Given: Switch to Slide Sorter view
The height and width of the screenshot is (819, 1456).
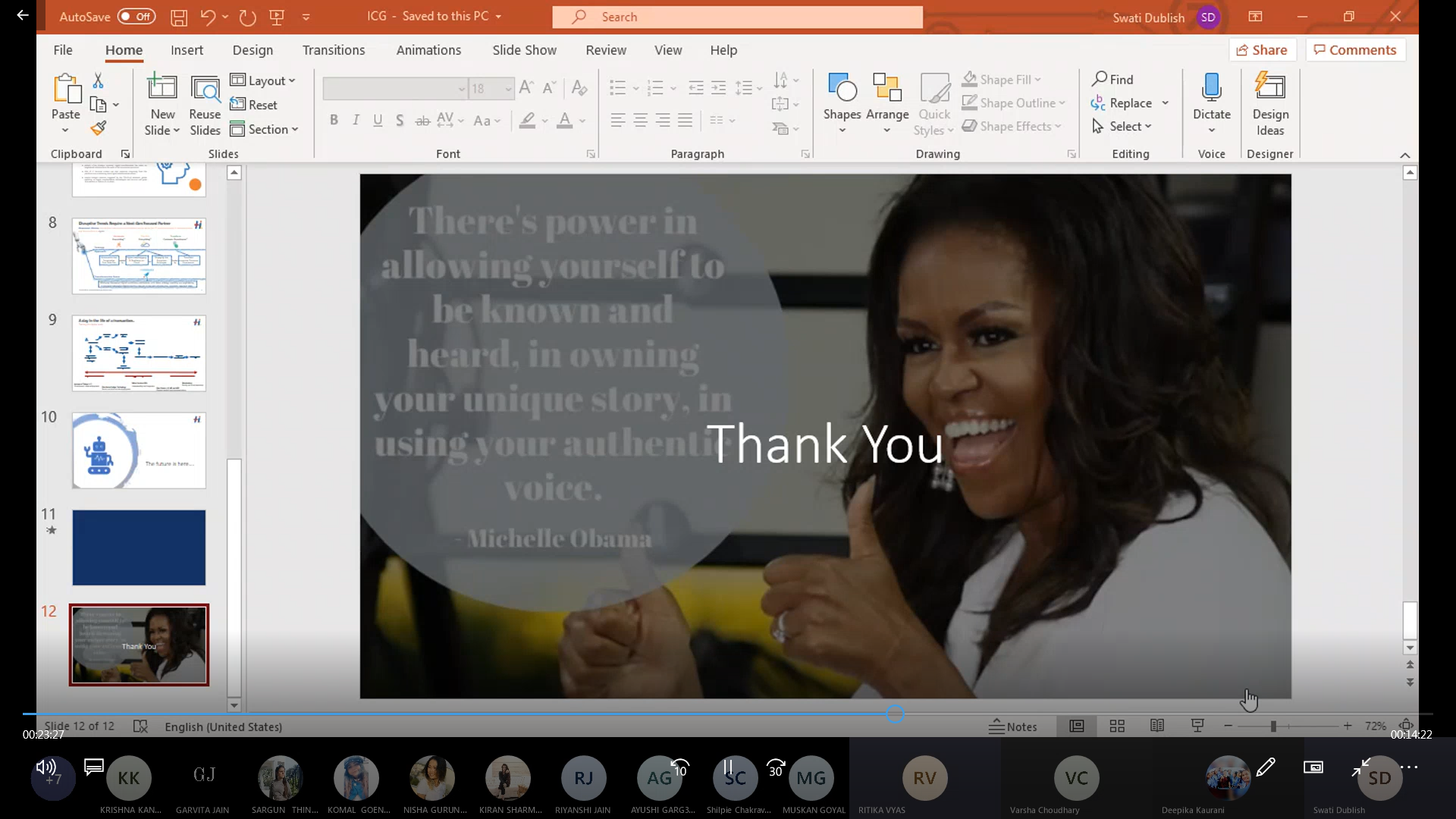Looking at the screenshot, I should tap(1117, 726).
